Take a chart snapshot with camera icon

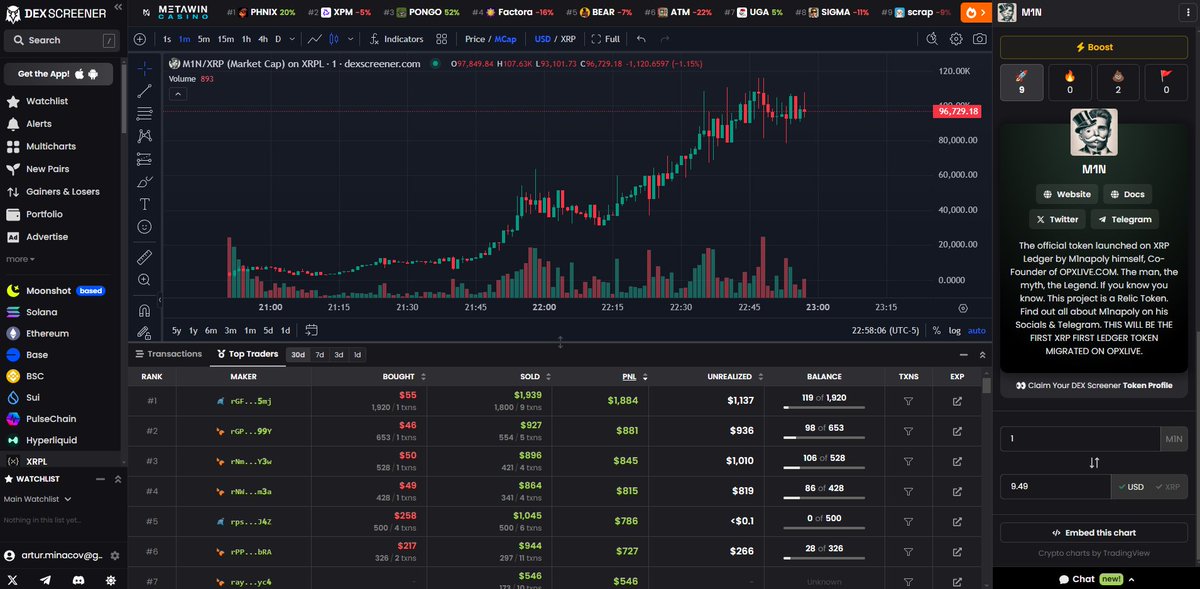[x=980, y=39]
